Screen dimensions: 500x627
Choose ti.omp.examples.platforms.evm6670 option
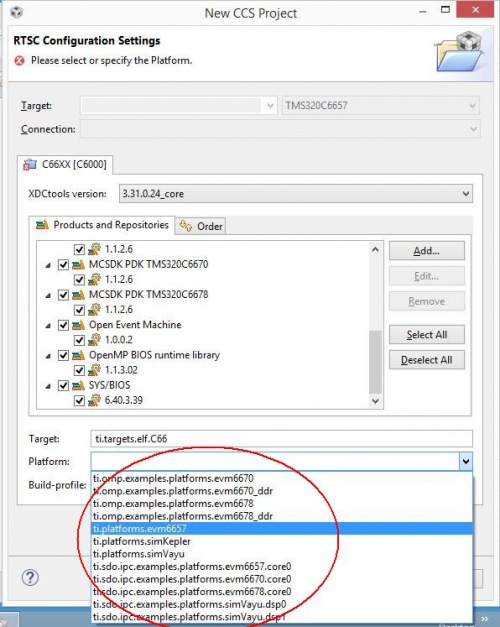(x=282, y=478)
